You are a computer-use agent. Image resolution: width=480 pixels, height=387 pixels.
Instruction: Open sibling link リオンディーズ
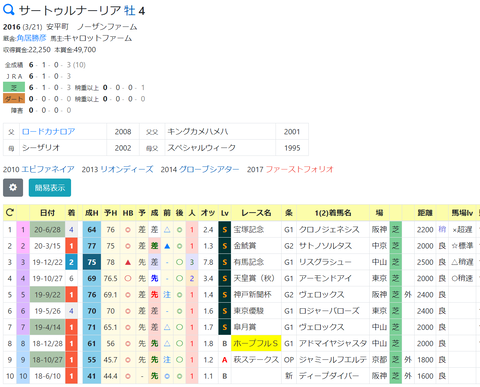(x=127, y=169)
